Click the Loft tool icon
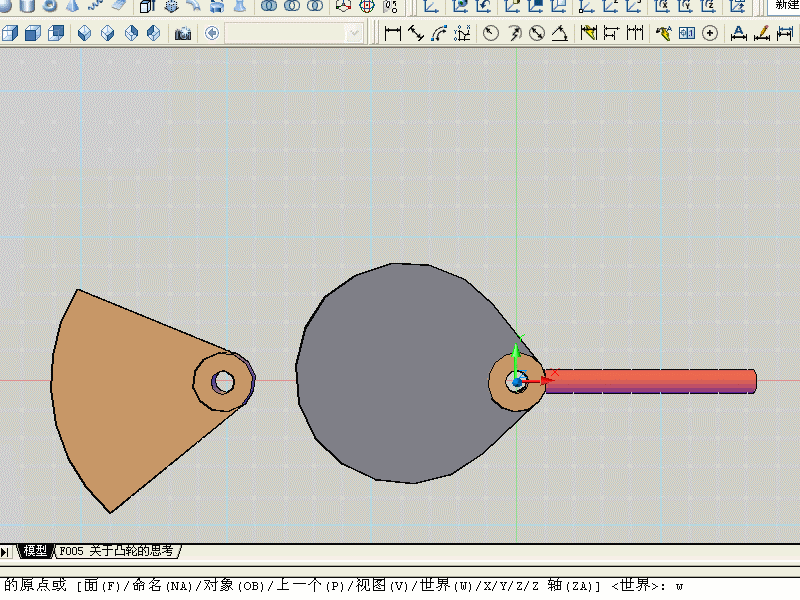 240,6
